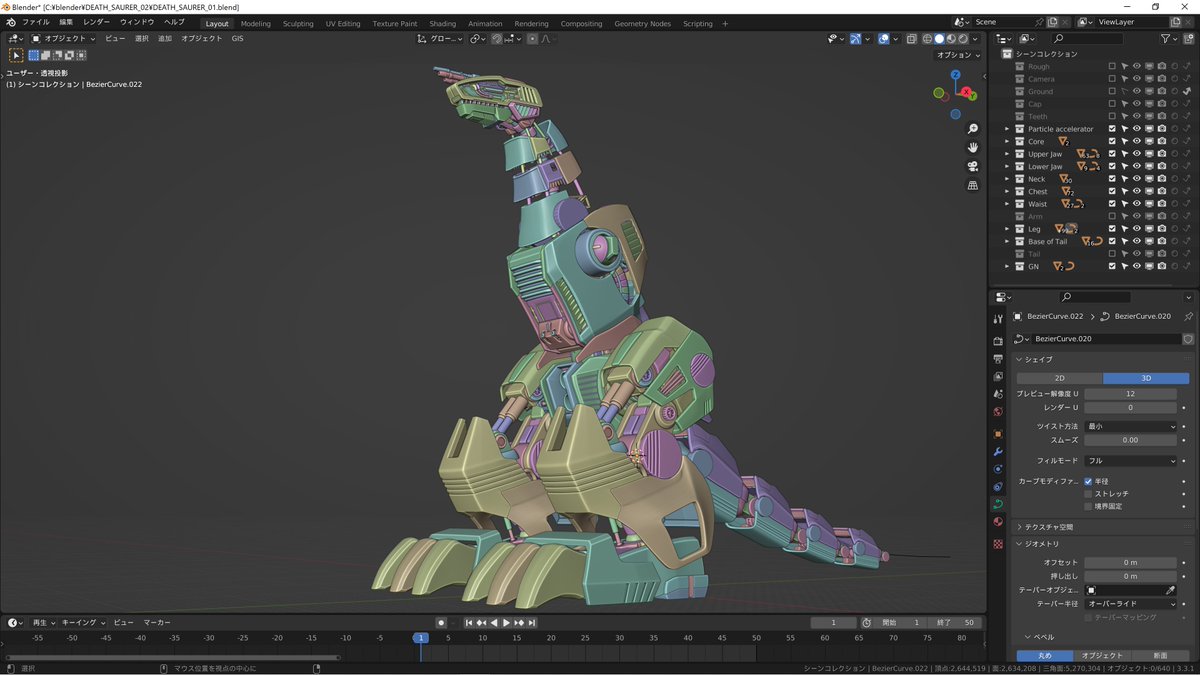
Task: Open the ツイスト方法 dropdown
Action: click(1131, 426)
